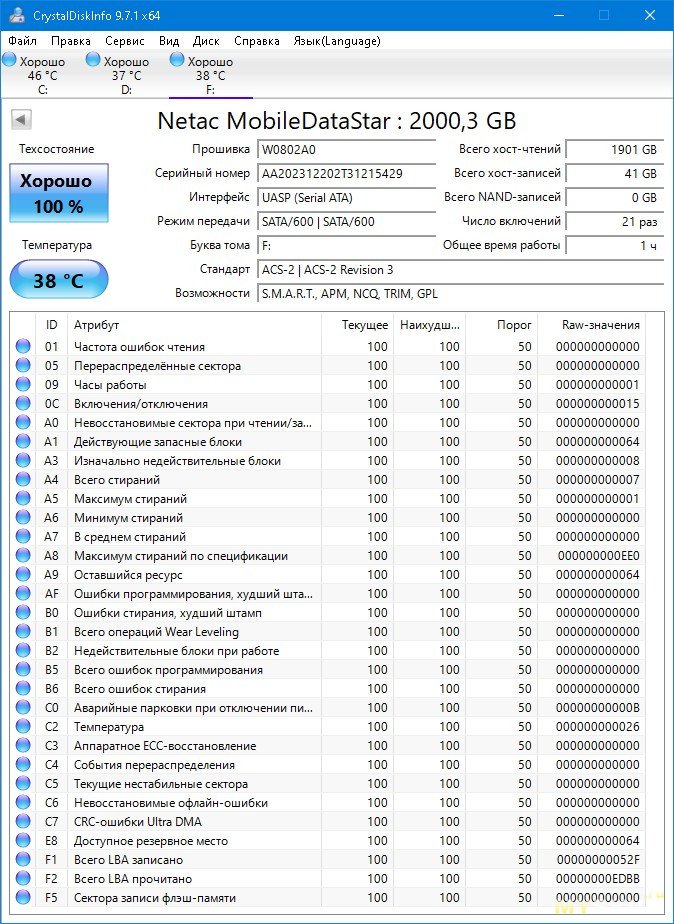674x924 pixels.
Task: Click the Режим передачи SATA/600 field
Action: (346, 222)
